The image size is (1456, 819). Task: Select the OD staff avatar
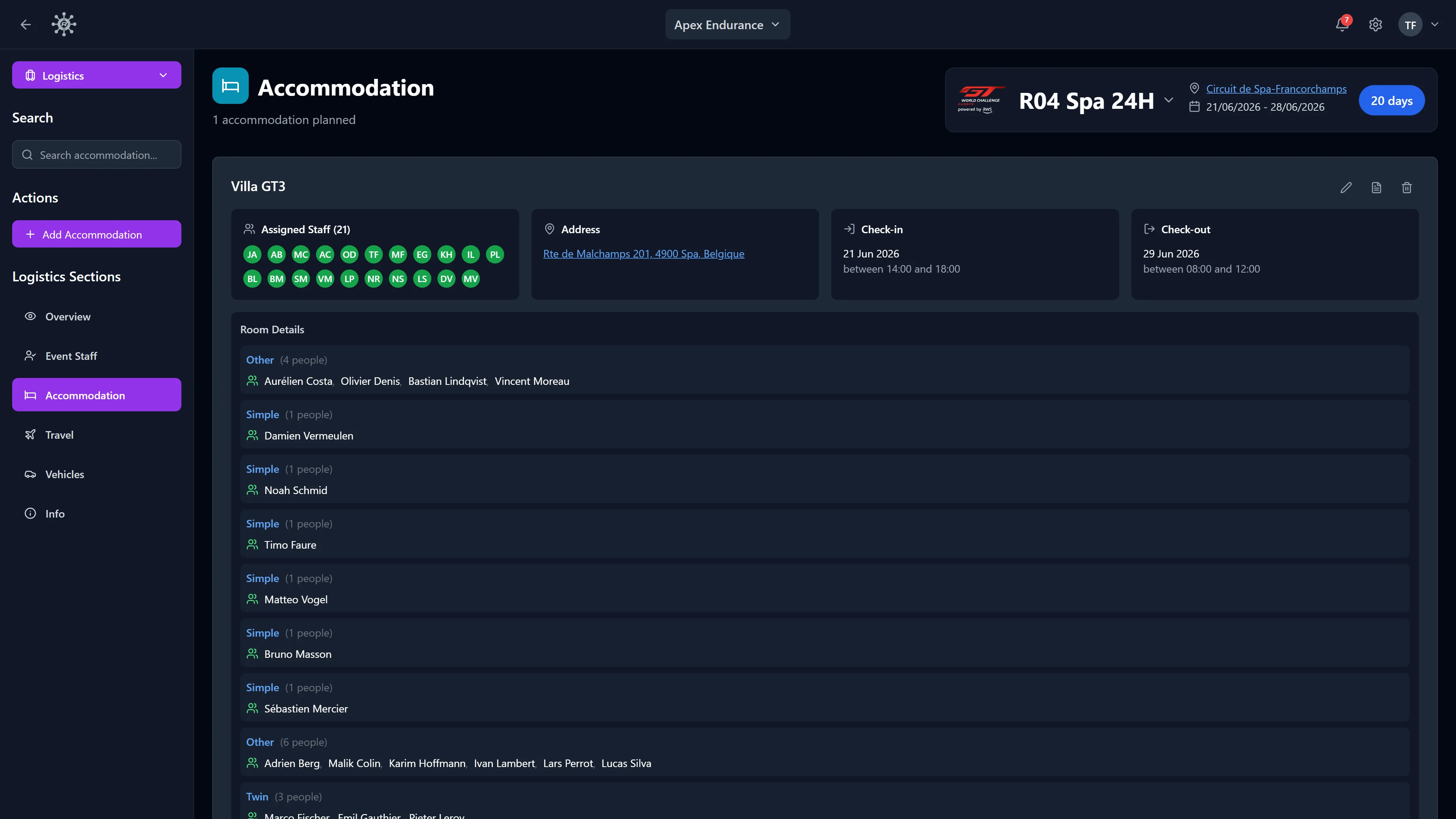[349, 254]
